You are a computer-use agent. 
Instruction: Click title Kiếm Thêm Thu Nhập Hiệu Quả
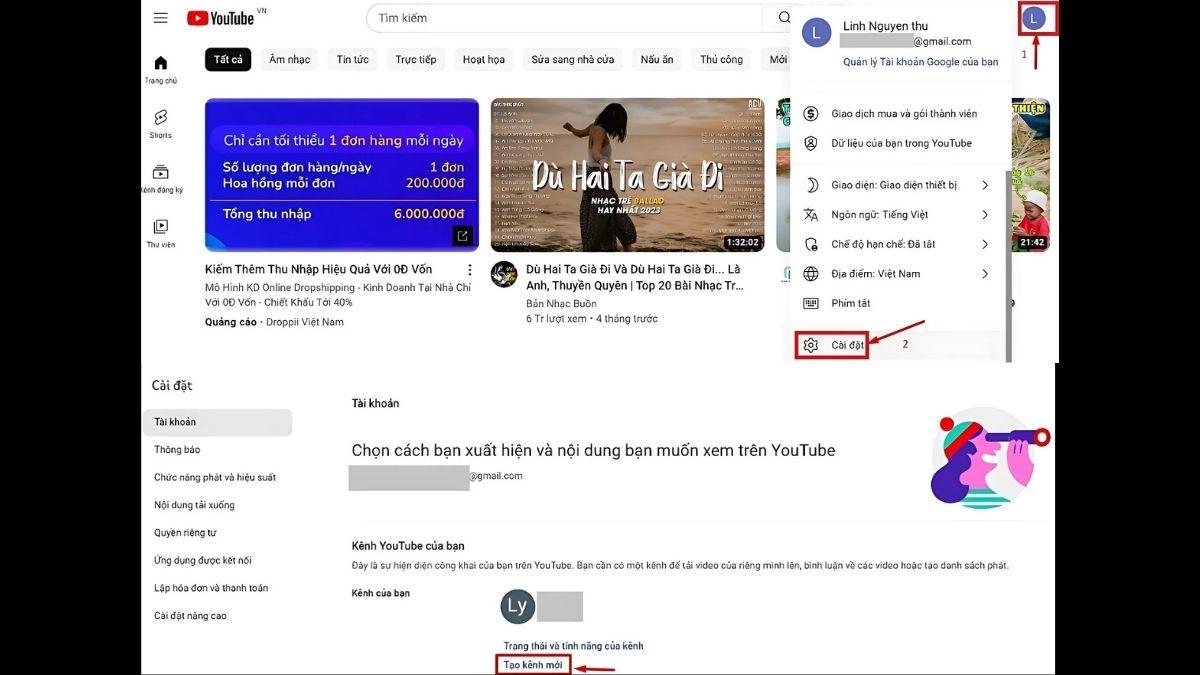(319, 270)
